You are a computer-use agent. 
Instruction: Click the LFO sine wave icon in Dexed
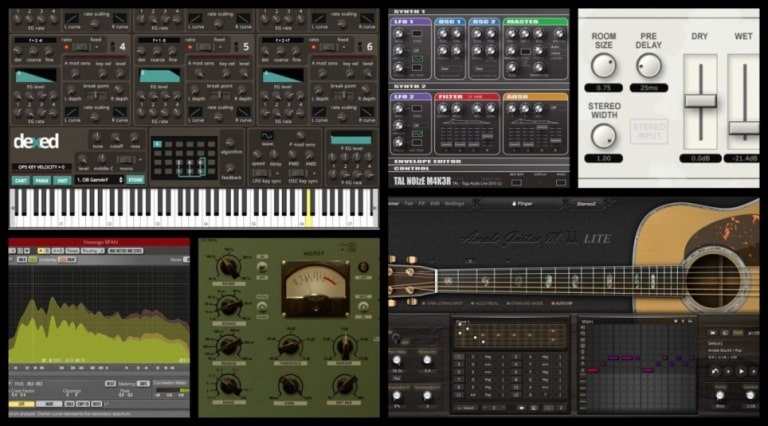[267, 136]
